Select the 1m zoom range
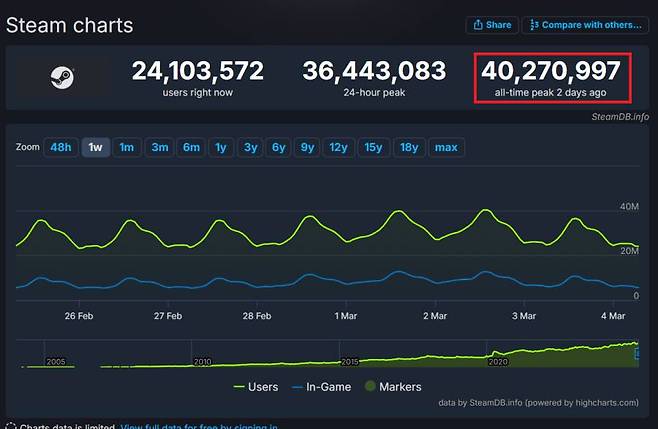 [127, 147]
